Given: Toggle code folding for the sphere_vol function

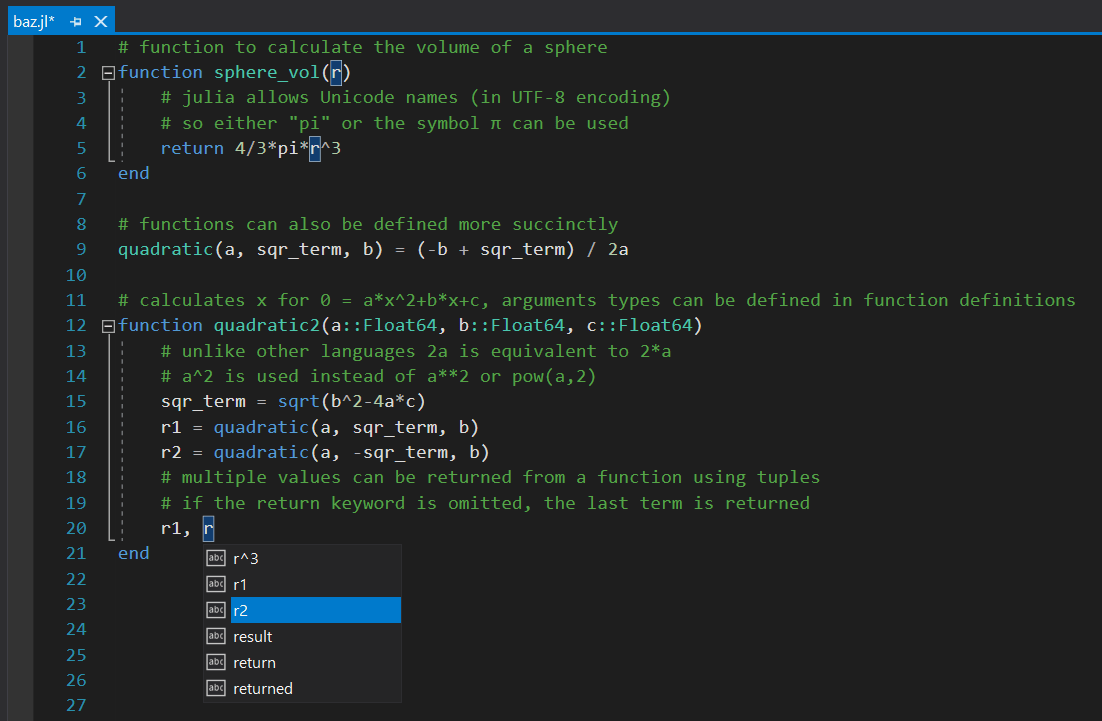Looking at the screenshot, I should pyautogui.click(x=107, y=71).
